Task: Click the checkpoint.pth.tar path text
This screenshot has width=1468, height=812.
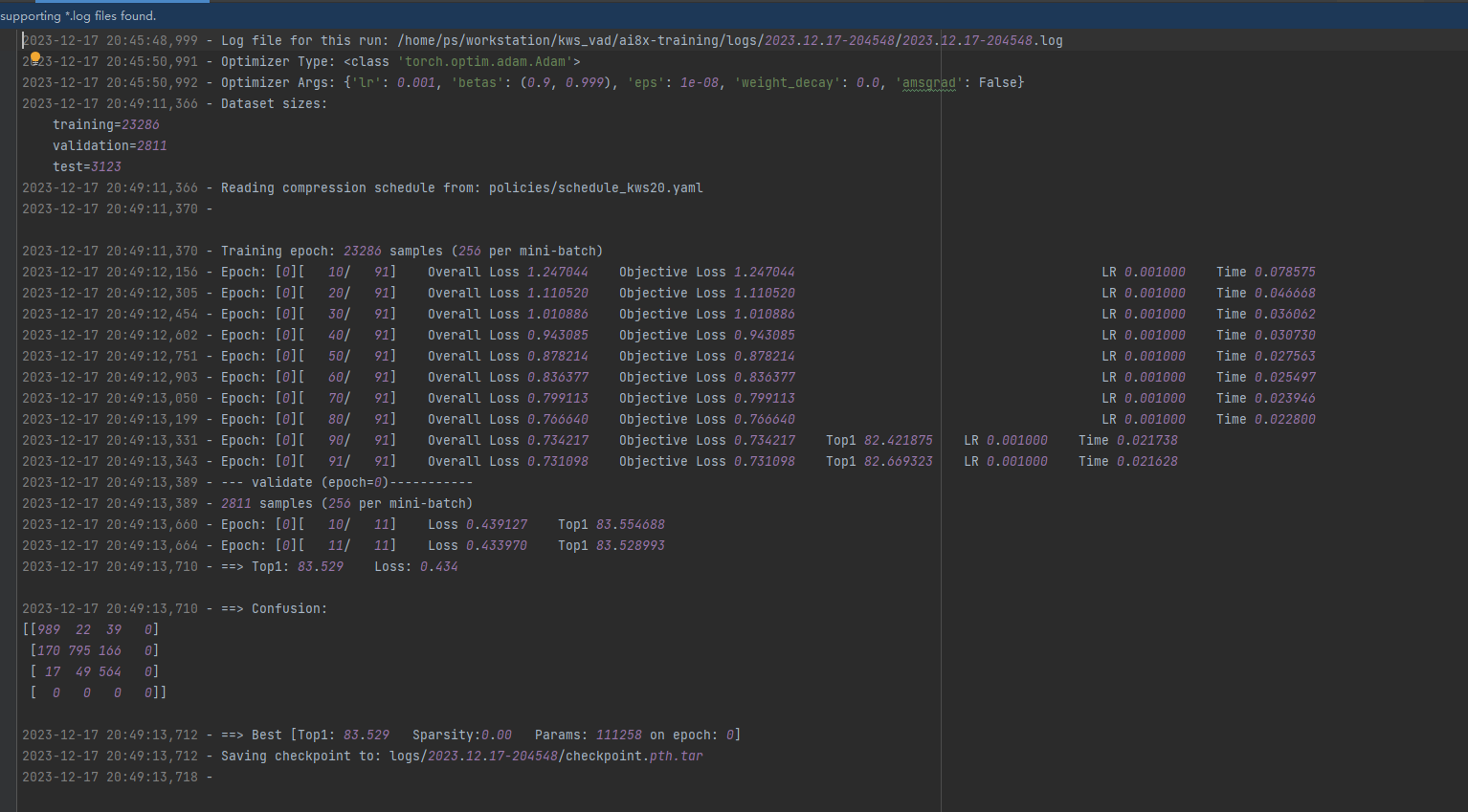Action: pos(546,756)
